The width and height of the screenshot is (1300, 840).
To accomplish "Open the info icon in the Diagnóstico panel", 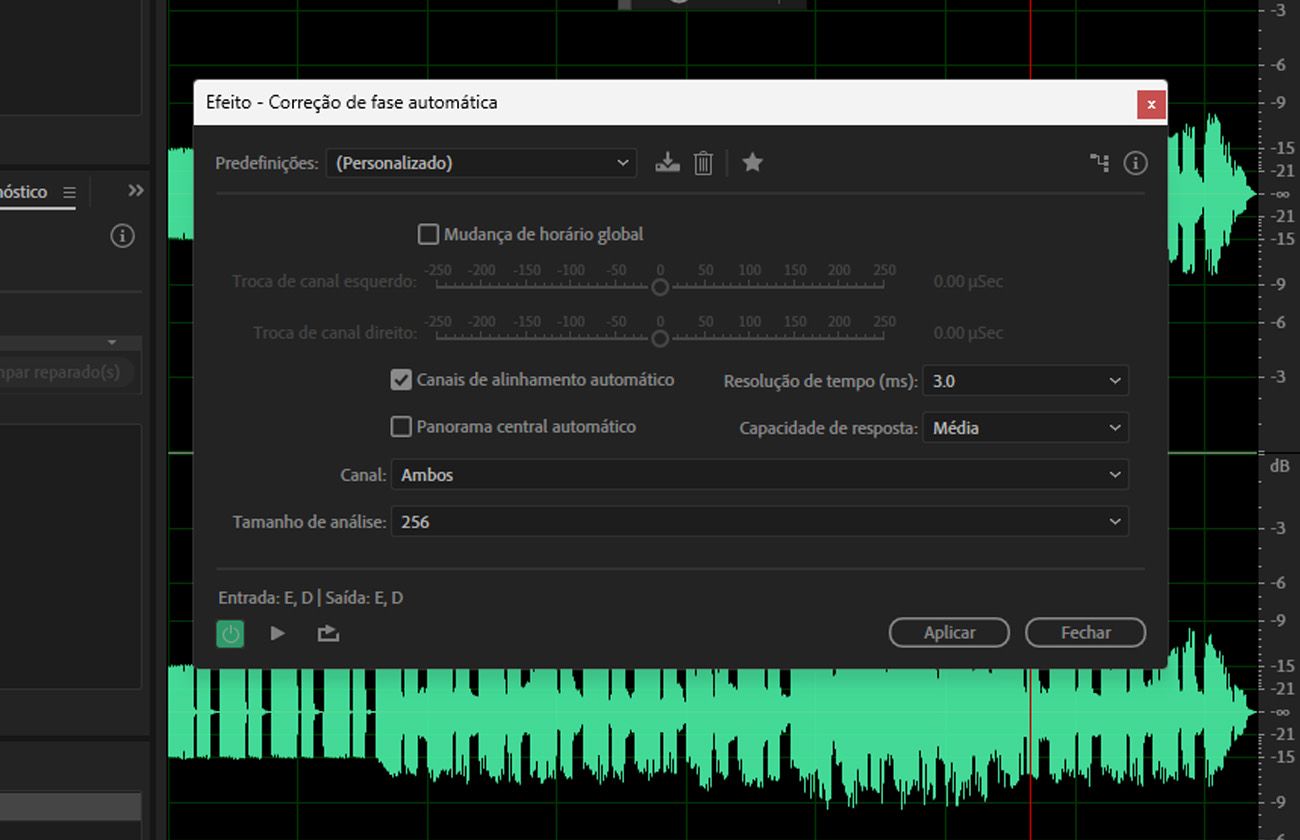I will point(122,236).
